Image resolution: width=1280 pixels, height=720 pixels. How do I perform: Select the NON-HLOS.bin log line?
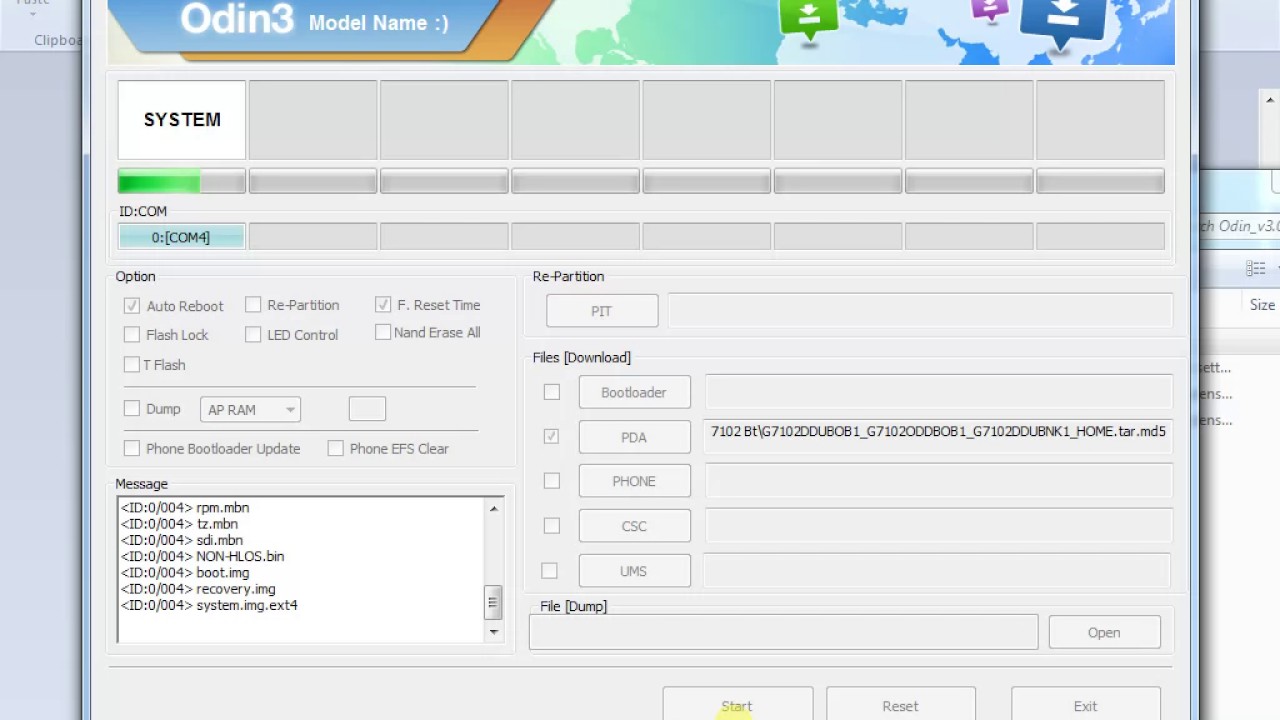(203, 556)
